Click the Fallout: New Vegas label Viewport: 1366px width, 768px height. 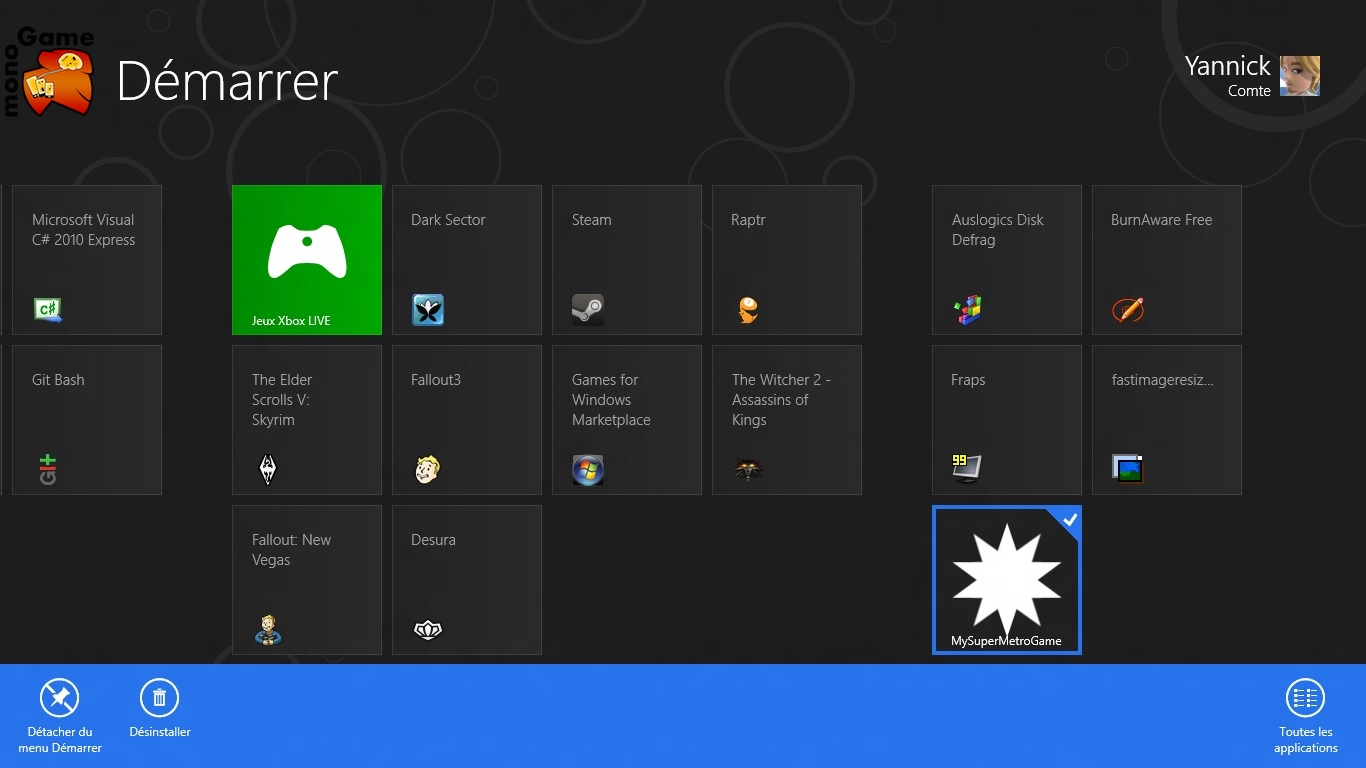(x=291, y=550)
